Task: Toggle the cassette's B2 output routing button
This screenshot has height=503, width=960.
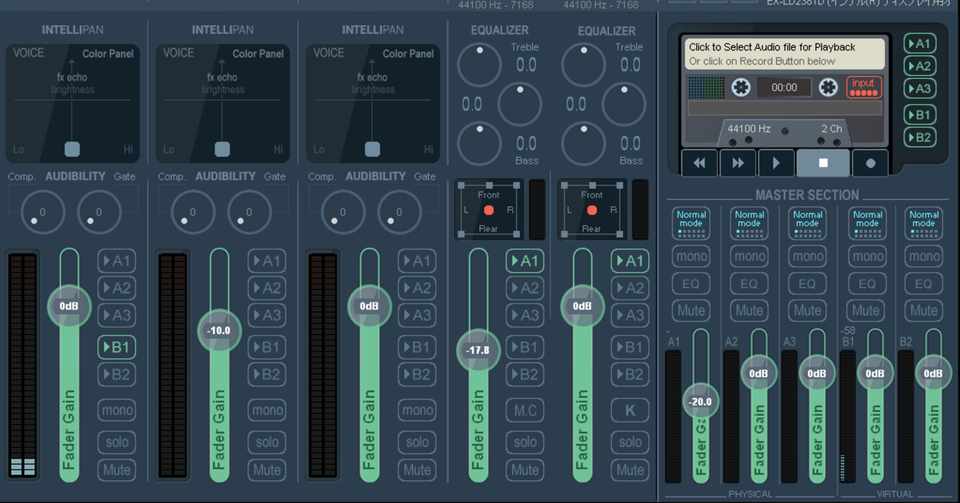Action: [x=920, y=137]
